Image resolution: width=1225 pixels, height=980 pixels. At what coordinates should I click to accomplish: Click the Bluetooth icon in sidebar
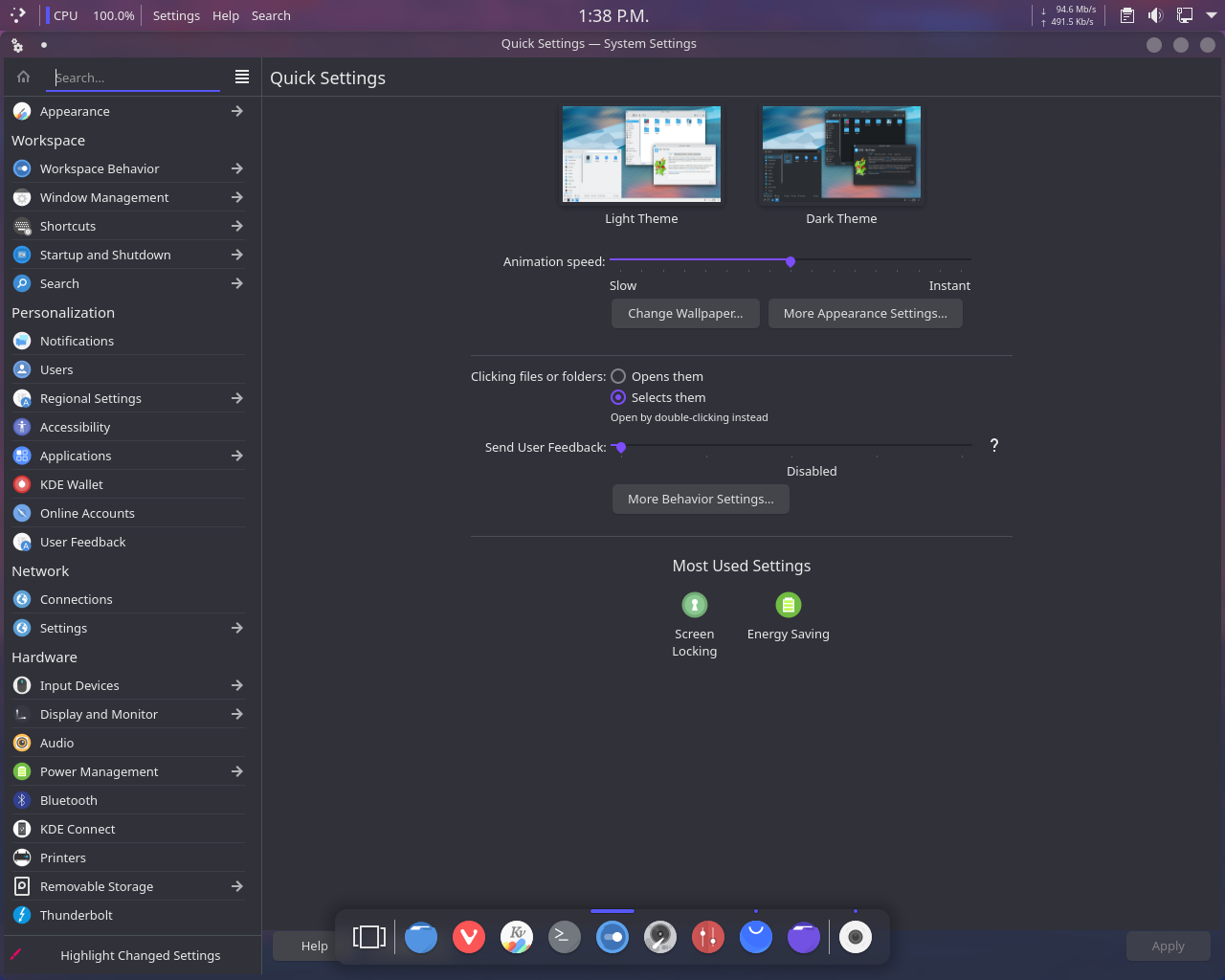[x=22, y=800]
